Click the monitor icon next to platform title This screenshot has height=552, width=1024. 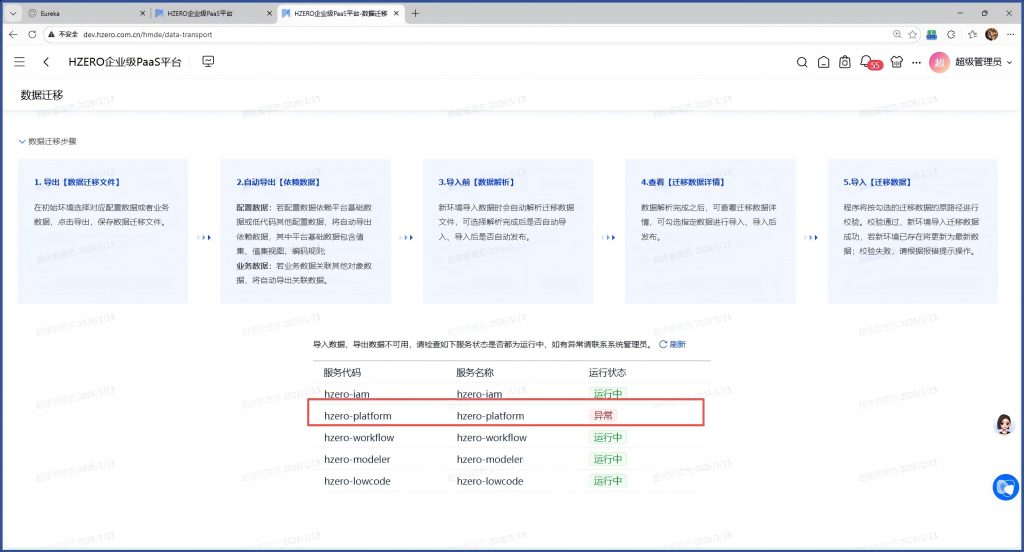(x=208, y=62)
